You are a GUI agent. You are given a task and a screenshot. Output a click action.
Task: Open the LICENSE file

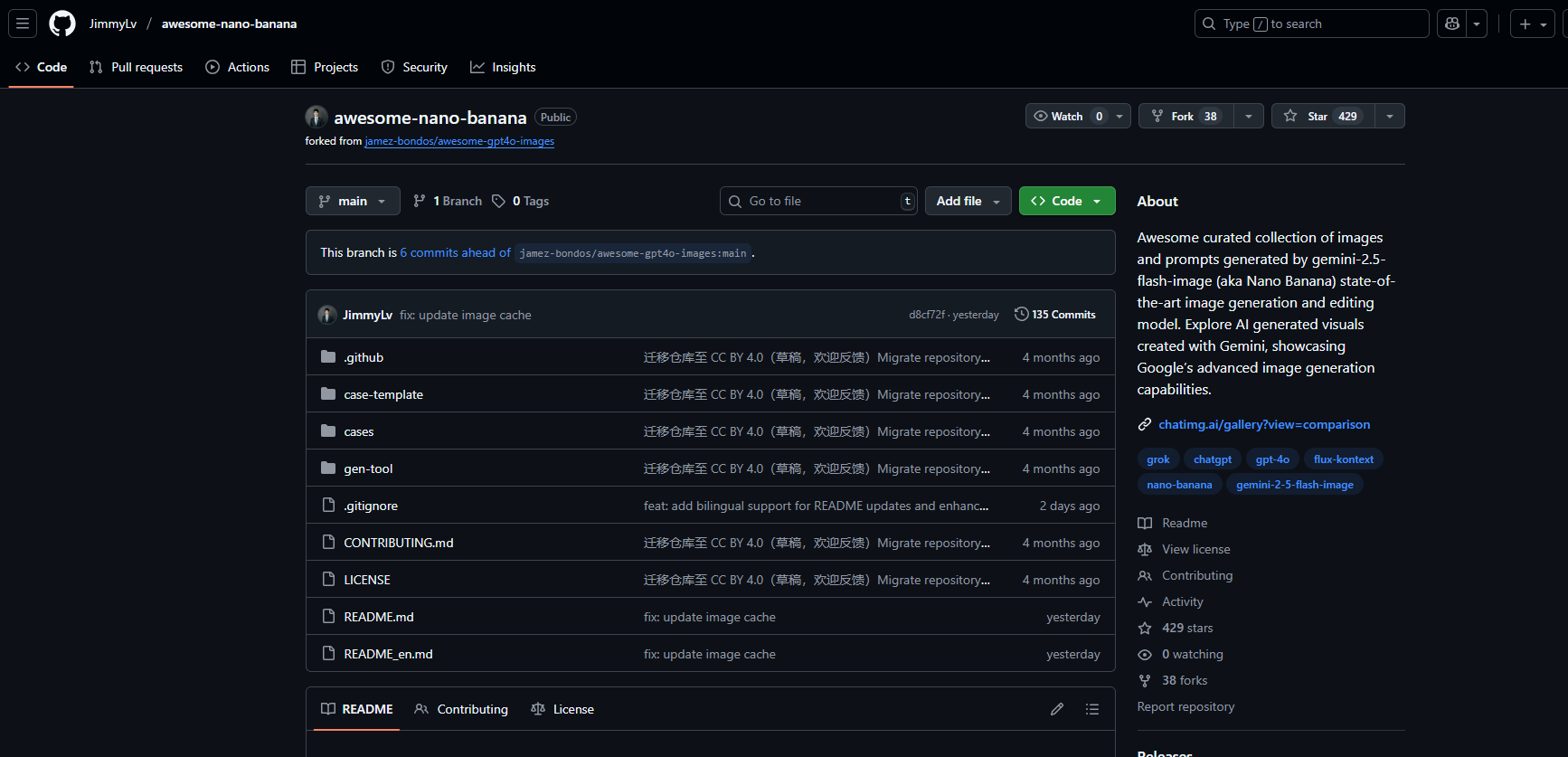tap(367, 580)
